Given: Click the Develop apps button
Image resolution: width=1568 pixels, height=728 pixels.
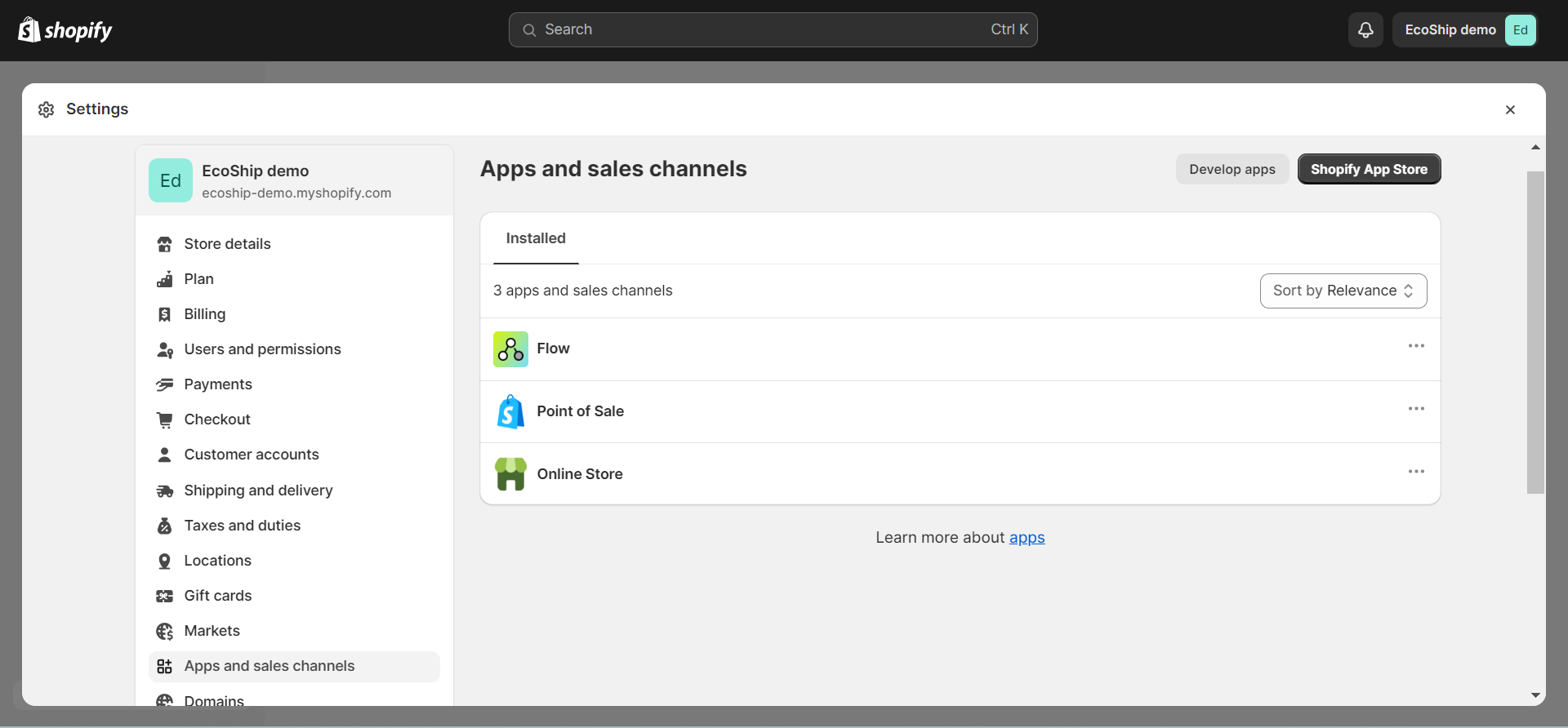Looking at the screenshot, I should tap(1232, 169).
